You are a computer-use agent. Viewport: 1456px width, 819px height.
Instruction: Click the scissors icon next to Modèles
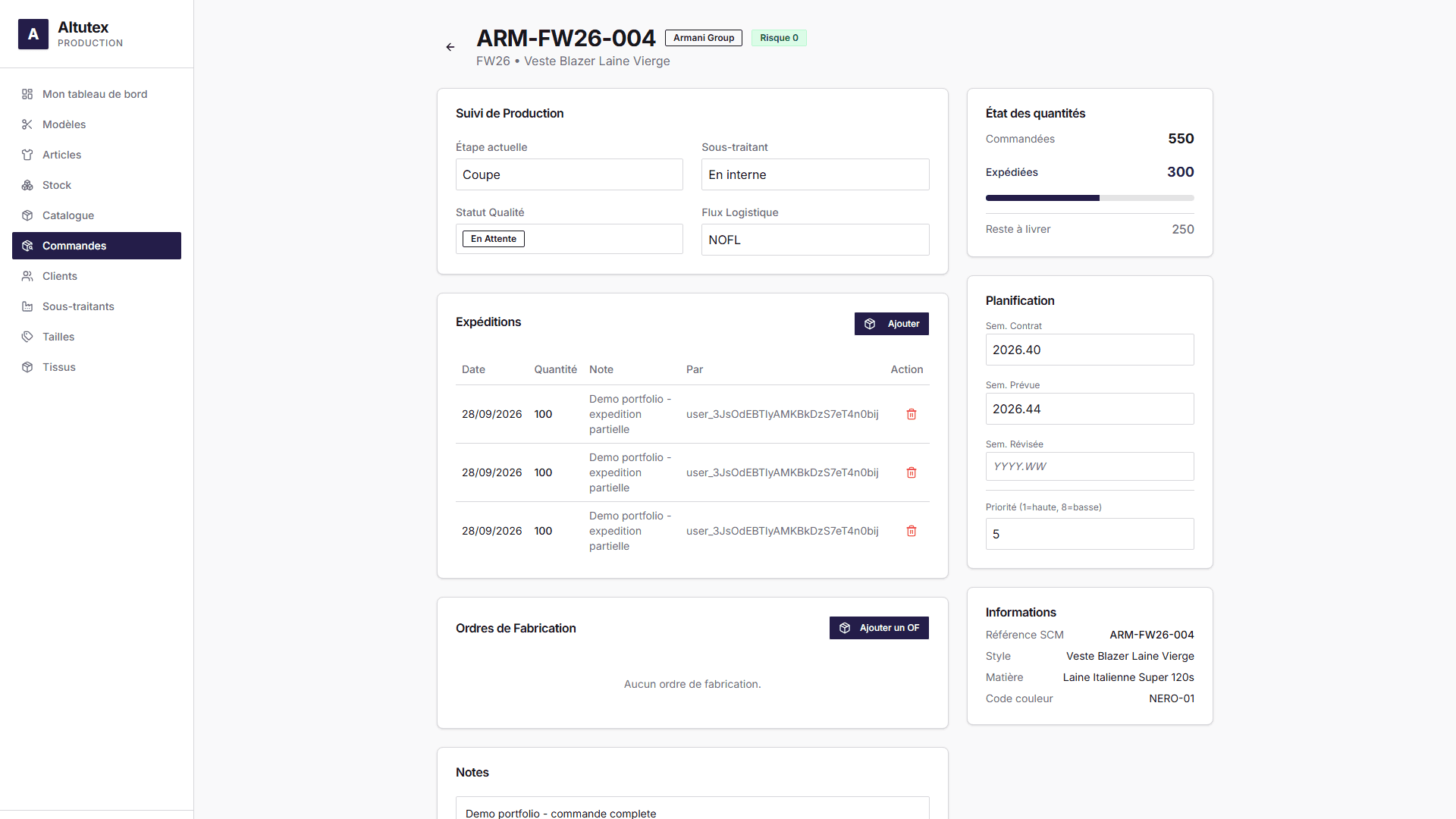pyautogui.click(x=27, y=124)
